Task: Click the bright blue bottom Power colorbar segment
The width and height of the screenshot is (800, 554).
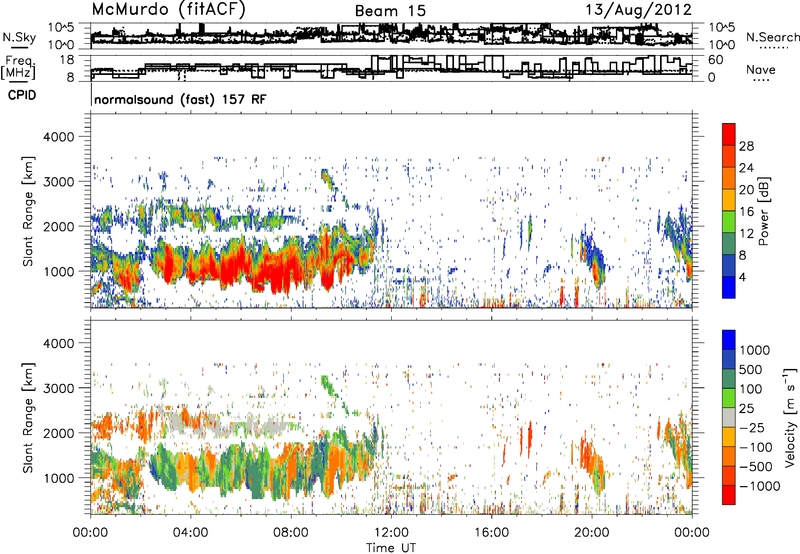Action: [729, 288]
